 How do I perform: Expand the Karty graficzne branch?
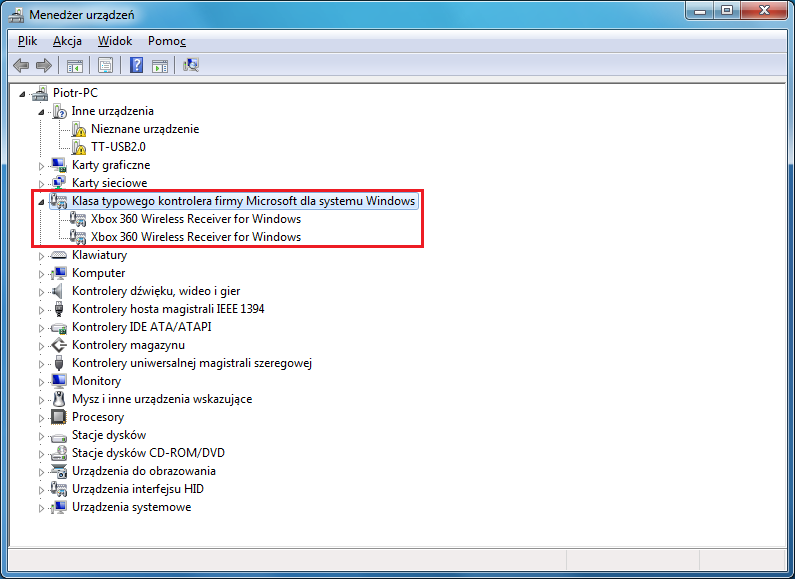[x=42, y=166]
